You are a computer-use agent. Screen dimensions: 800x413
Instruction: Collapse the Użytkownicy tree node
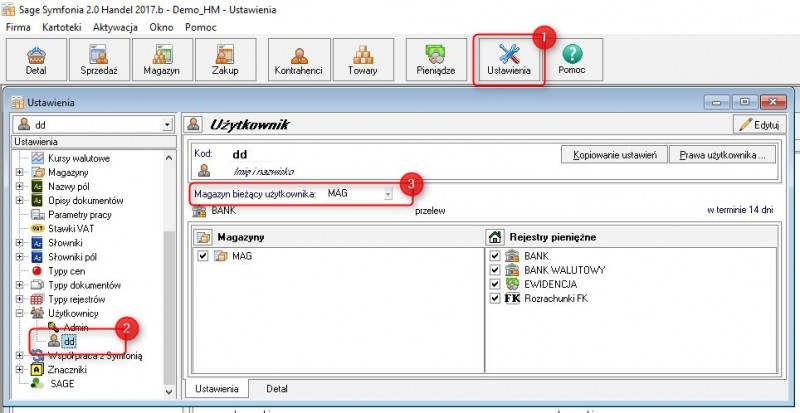[19, 313]
